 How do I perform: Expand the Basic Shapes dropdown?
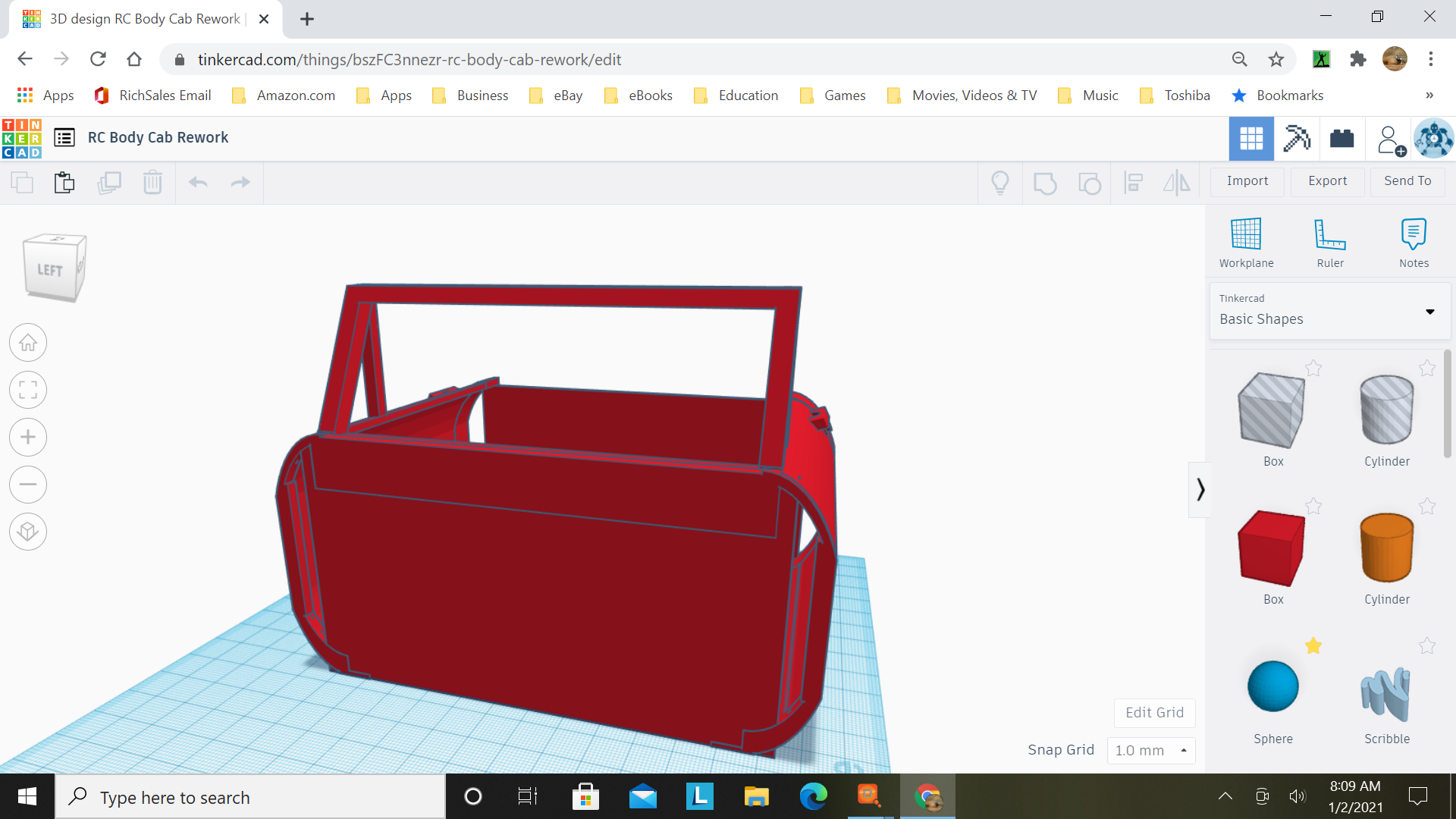tap(1430, 312)
